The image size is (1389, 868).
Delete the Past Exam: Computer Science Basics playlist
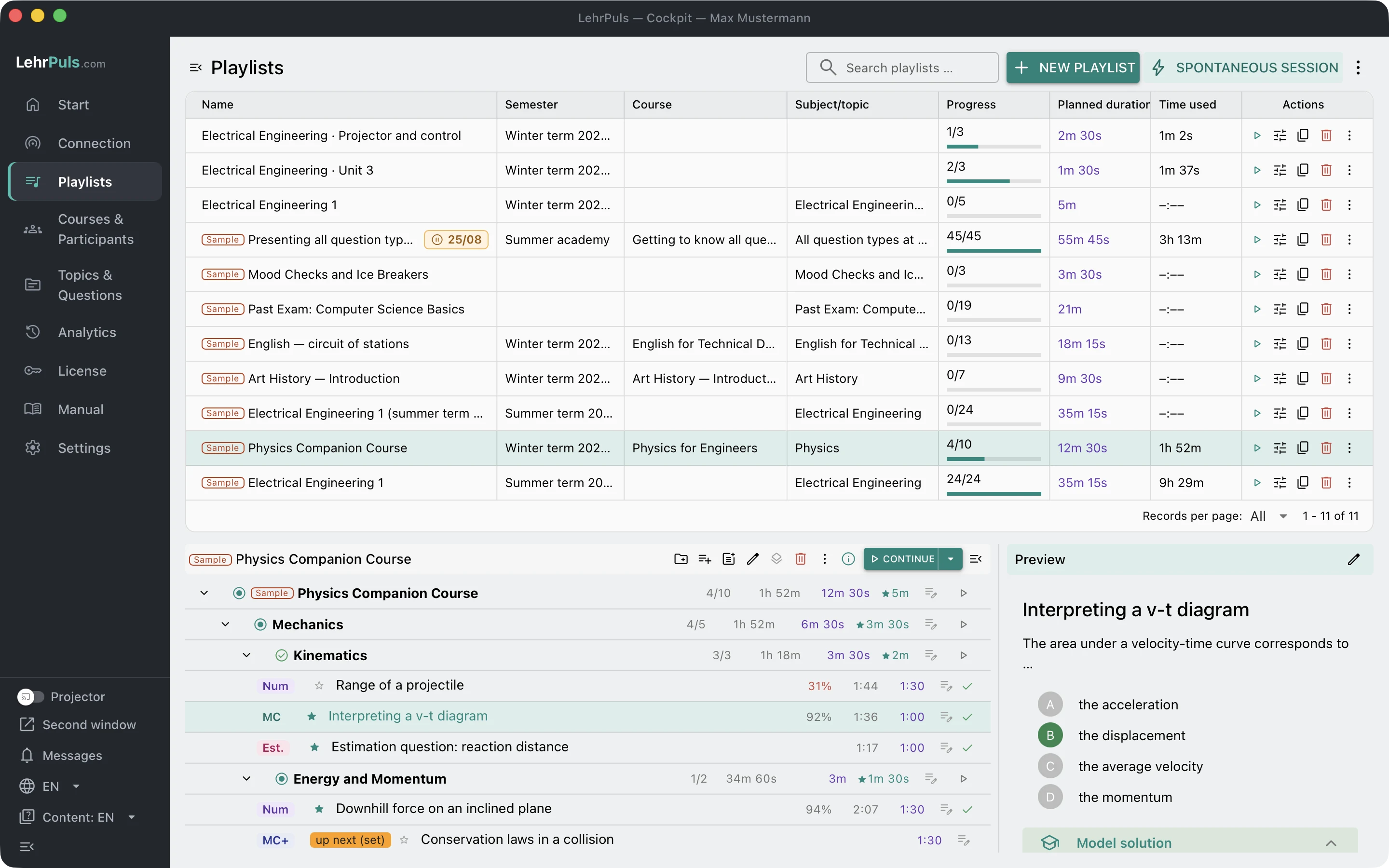pos(1326,309)
